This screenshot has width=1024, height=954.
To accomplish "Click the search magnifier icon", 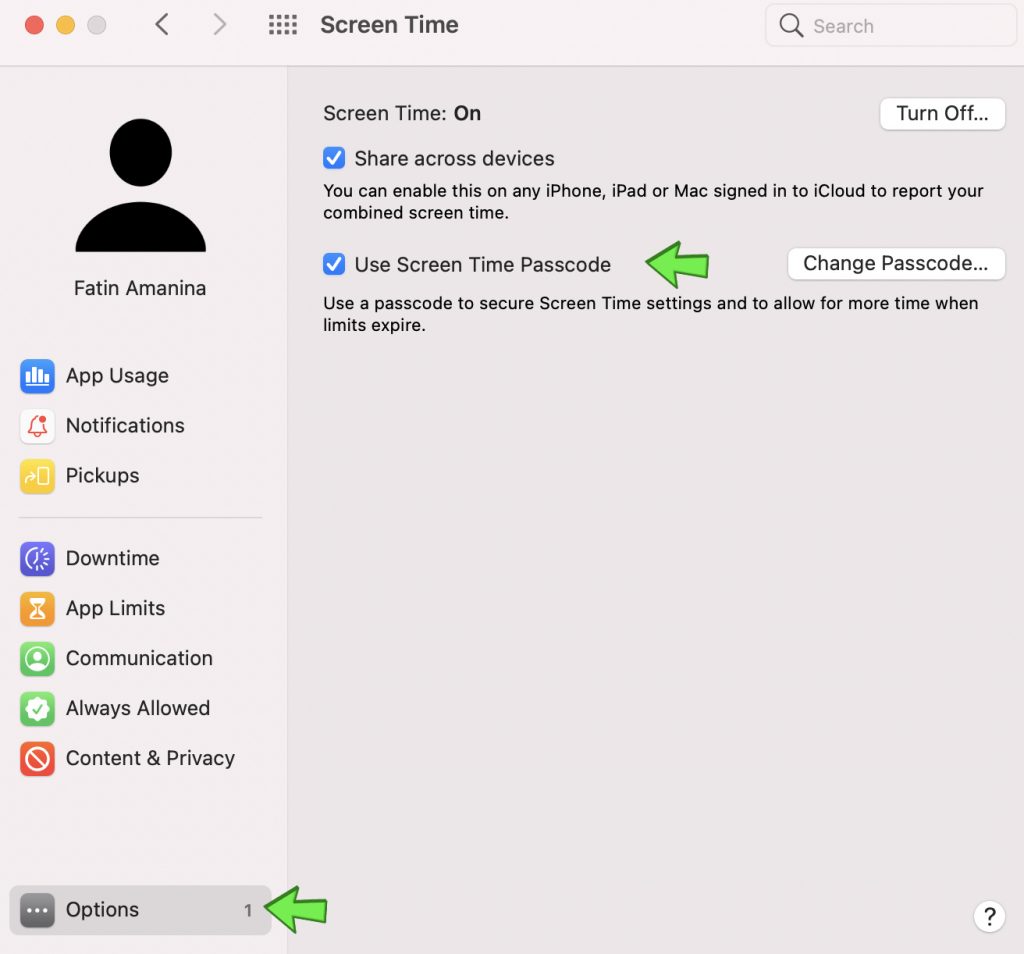I will [x=791, y=25].
